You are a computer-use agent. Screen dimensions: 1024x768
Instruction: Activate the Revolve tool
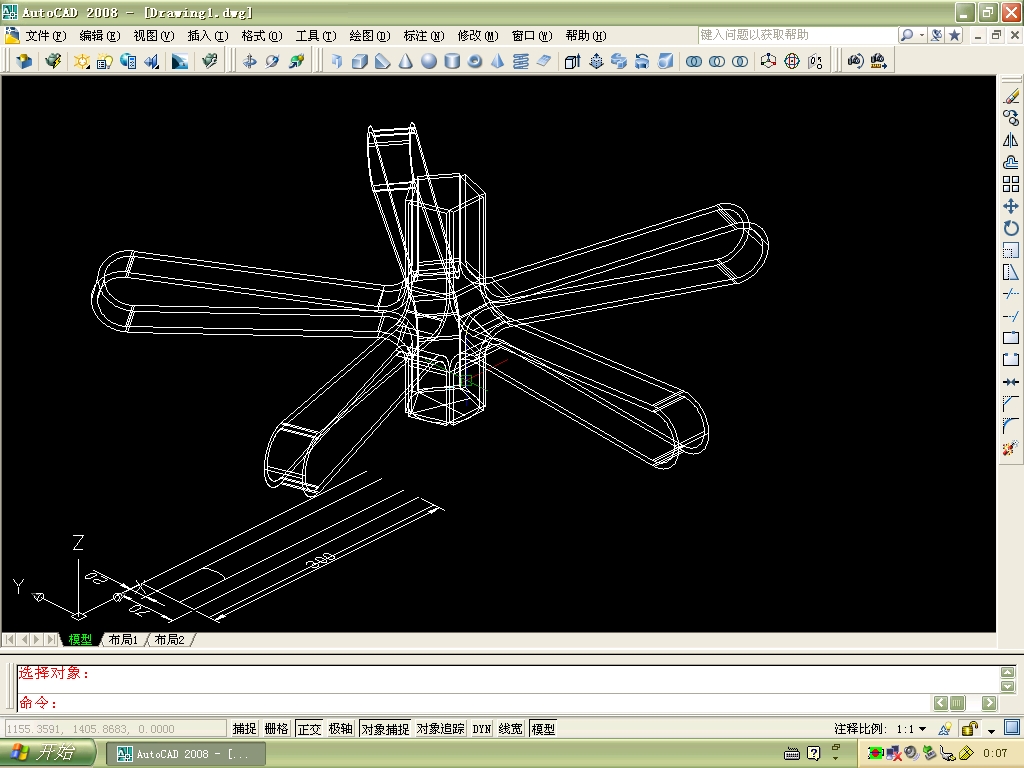point(642,61)
